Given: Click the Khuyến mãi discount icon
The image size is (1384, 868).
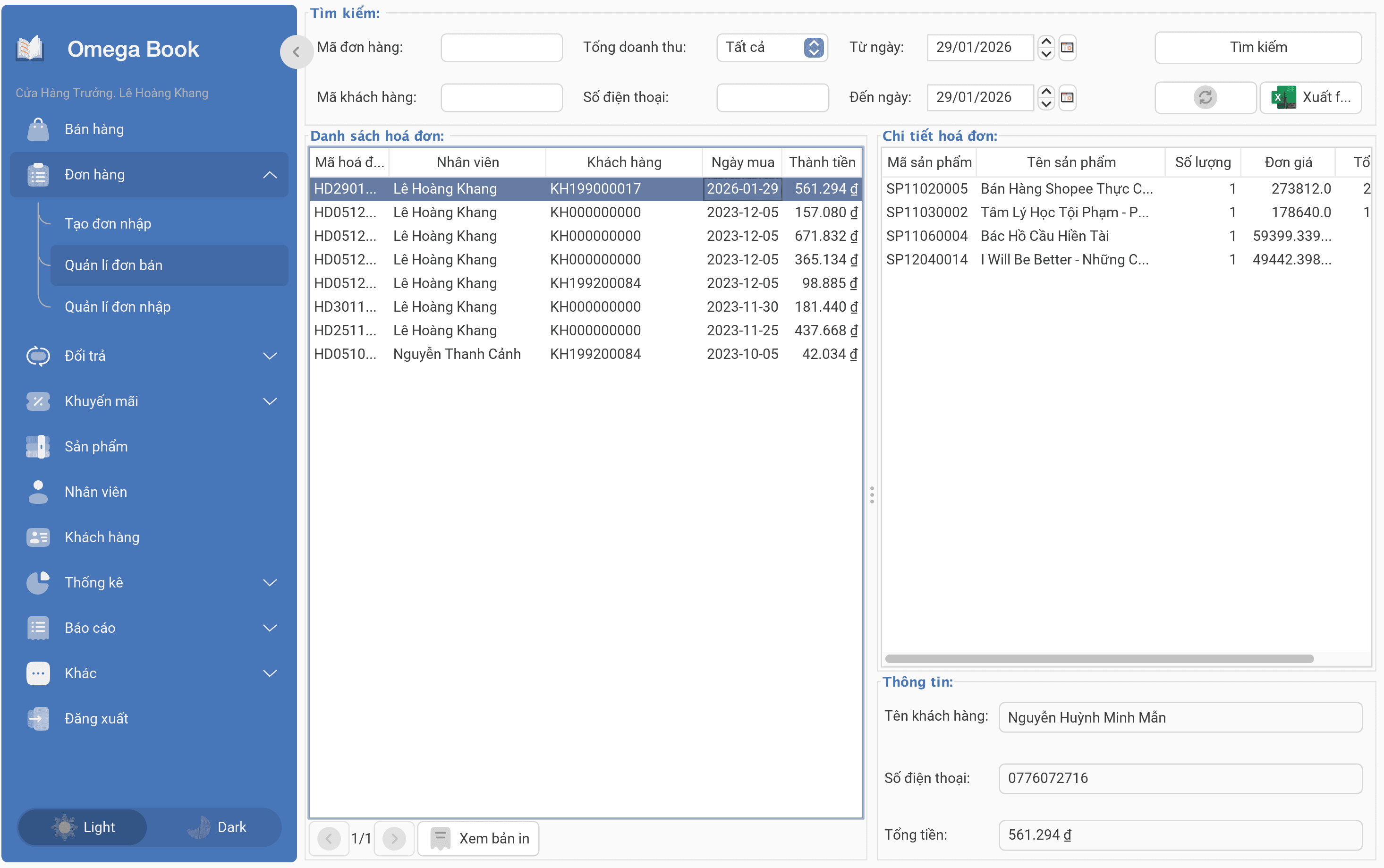Looking at the screenshot, I should tap(38, 401).
